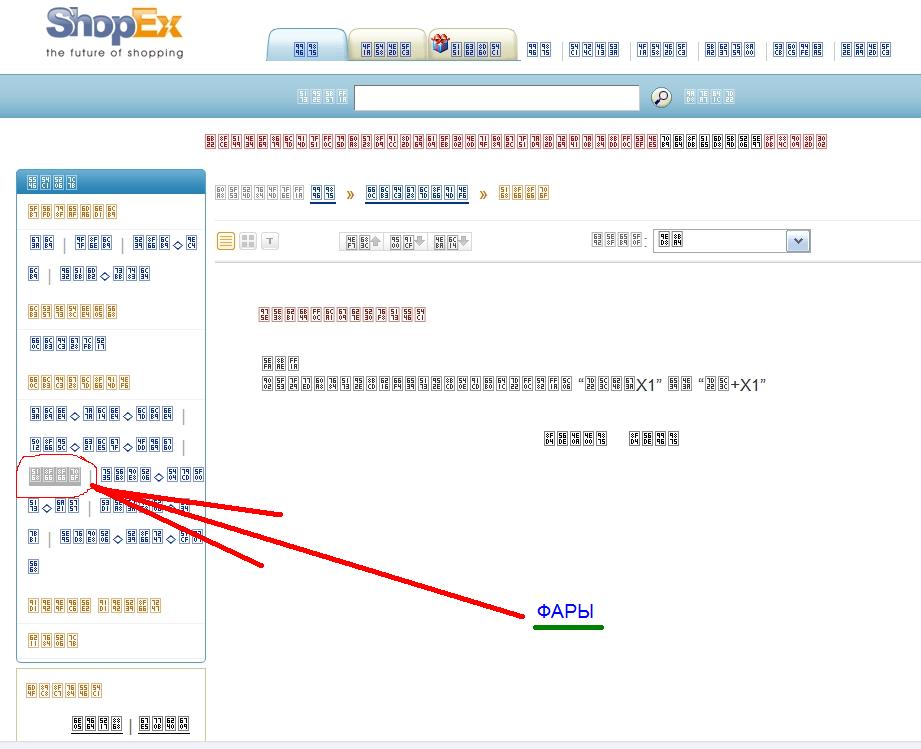
Task: Click the magnifying glass search icon
Action: tap(661, 97)
